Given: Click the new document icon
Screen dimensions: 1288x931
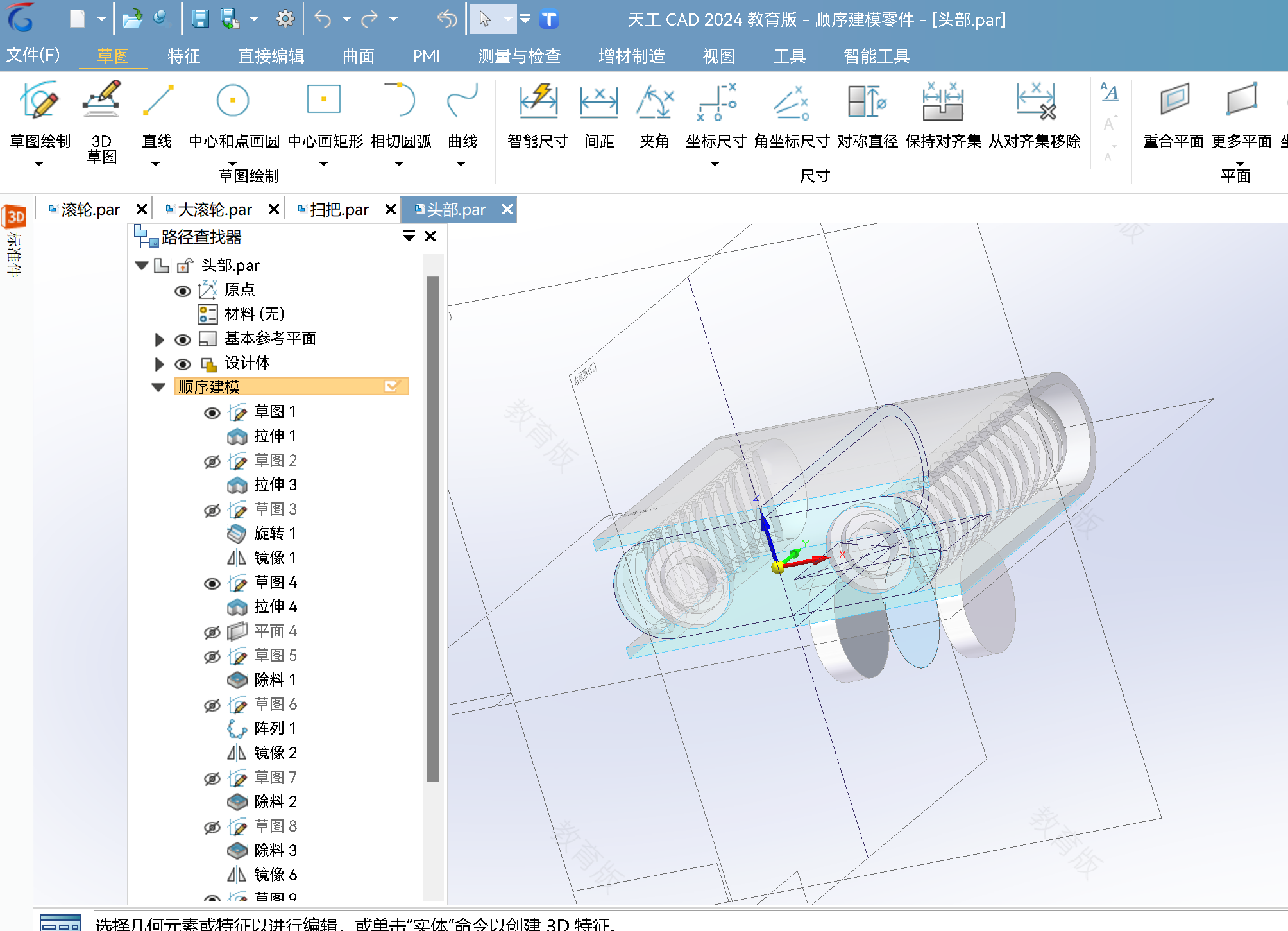Looking at the screenshot, I should click(77, 19).
